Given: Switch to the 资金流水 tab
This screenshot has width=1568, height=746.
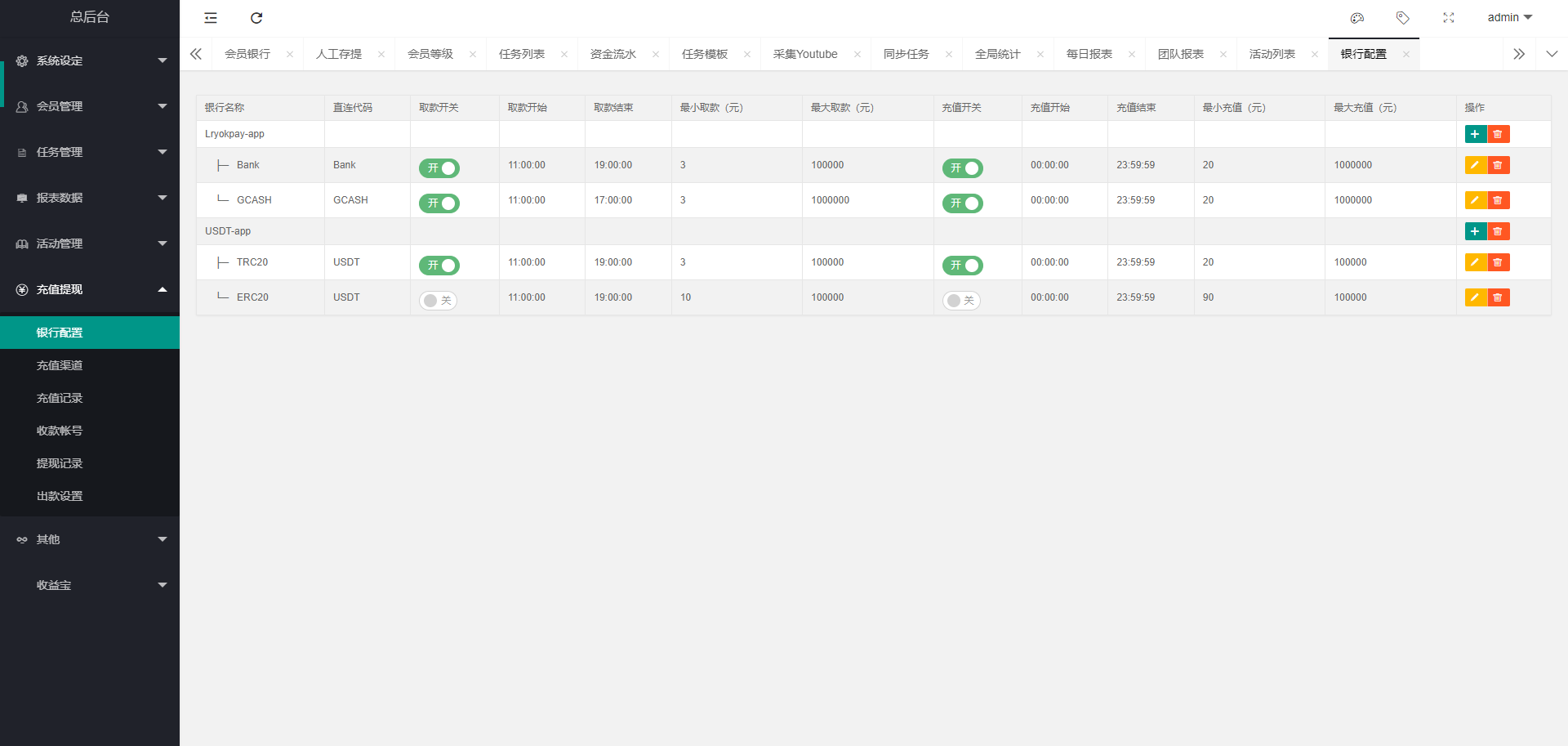Looking at the screenshot, I should (612, 54).
